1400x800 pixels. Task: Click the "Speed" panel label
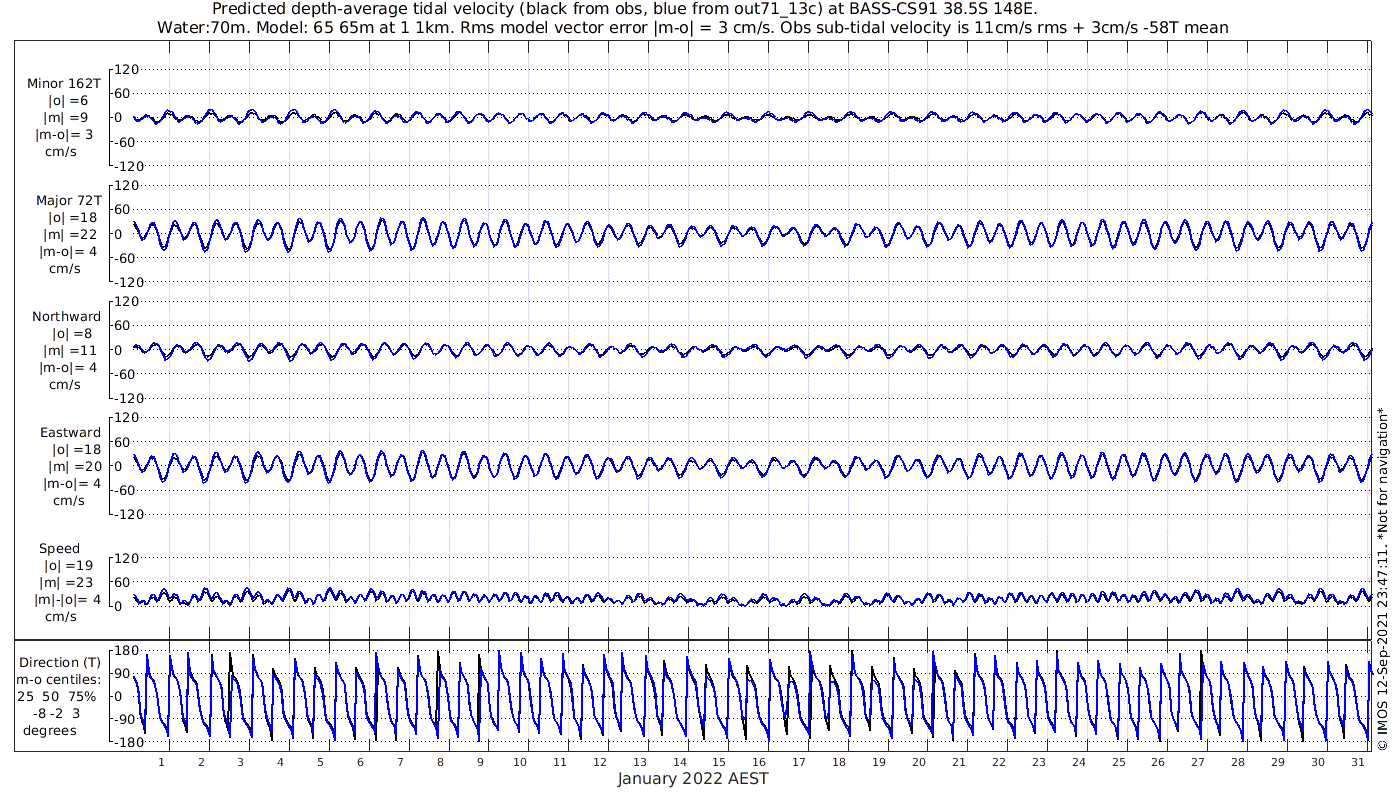[60, 549]
